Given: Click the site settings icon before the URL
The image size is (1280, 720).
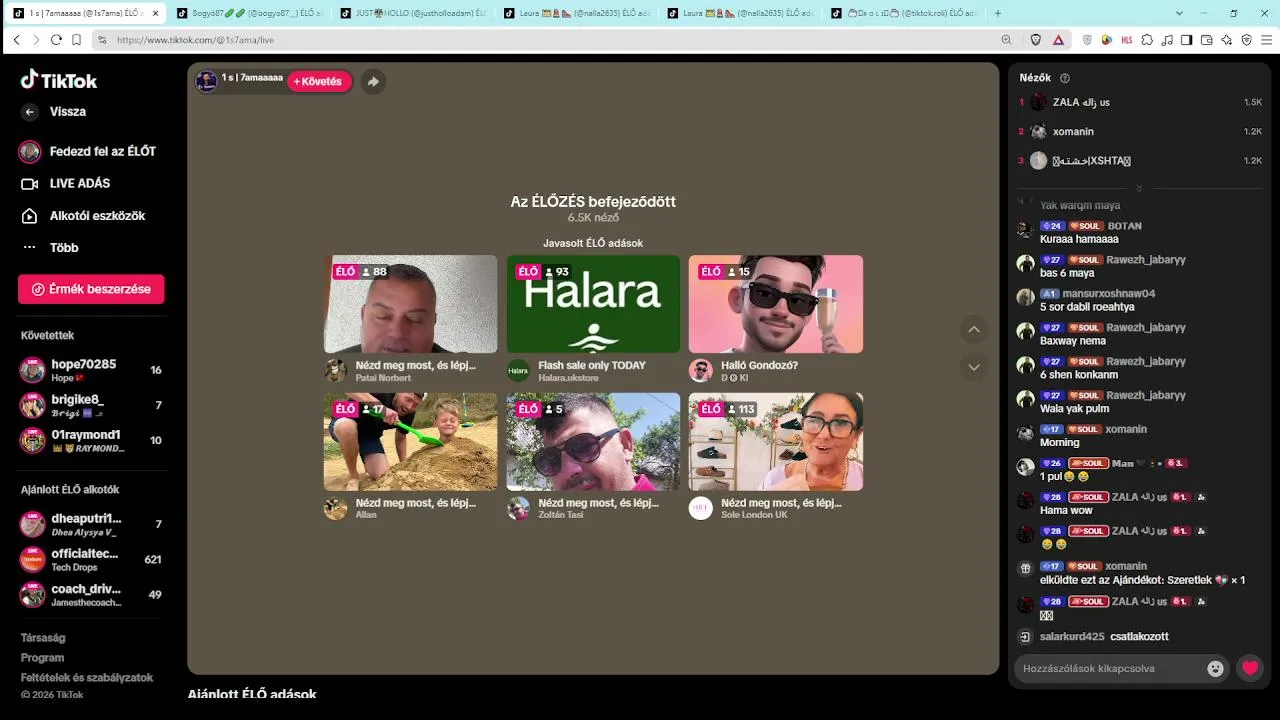Looking at the screenshot, I should coord(101,40).
